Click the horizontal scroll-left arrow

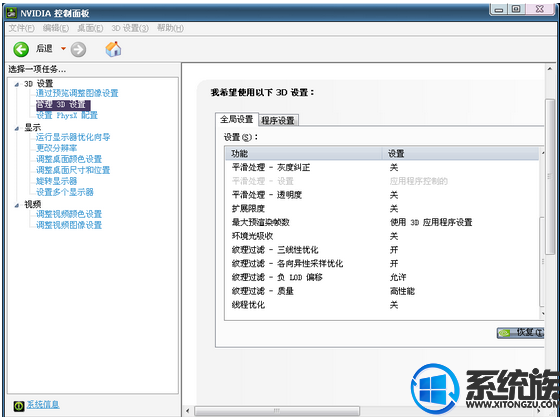click(x=188, y=411)
